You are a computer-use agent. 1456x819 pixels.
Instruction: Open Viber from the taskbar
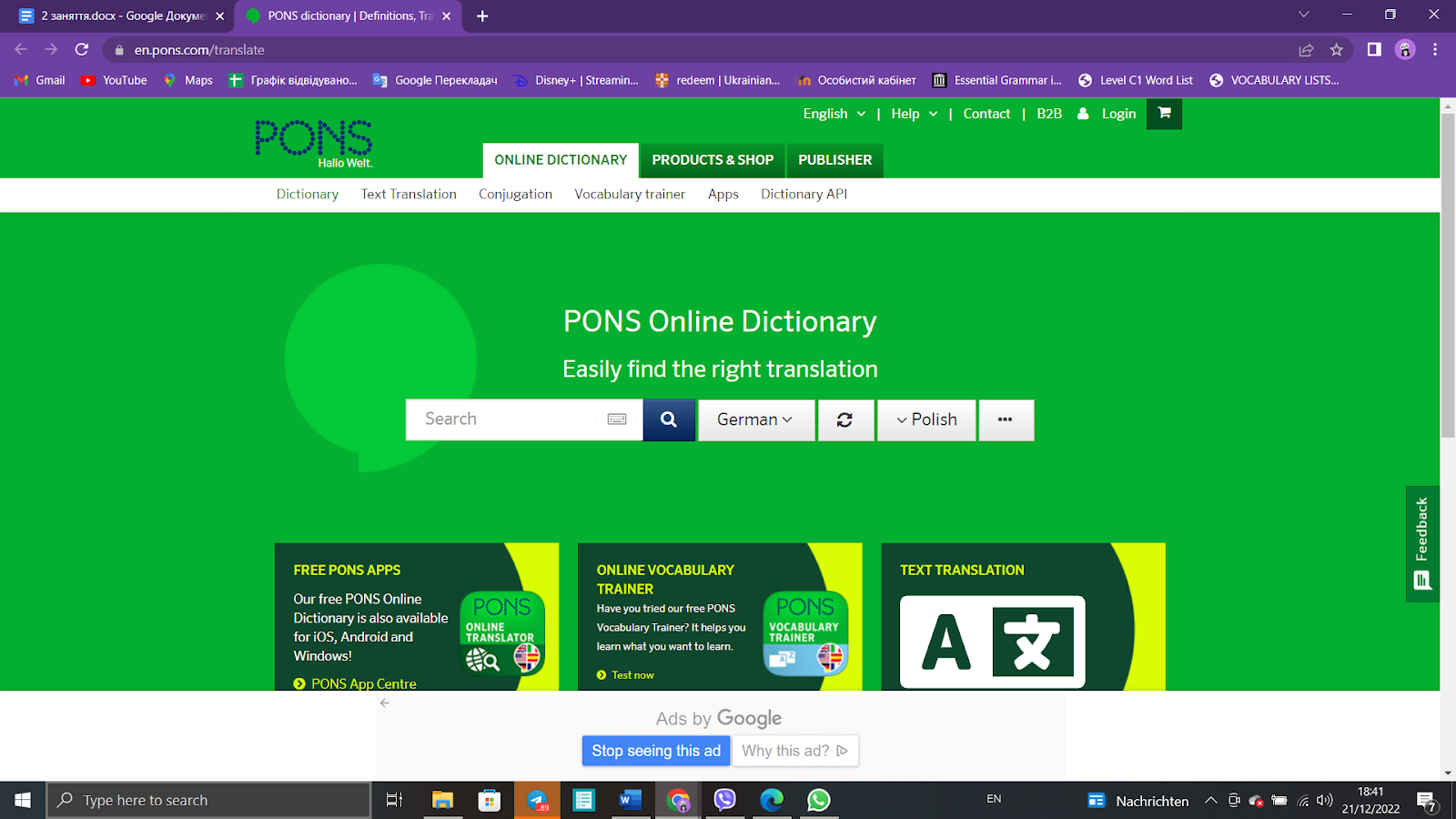tap(725, 800)
